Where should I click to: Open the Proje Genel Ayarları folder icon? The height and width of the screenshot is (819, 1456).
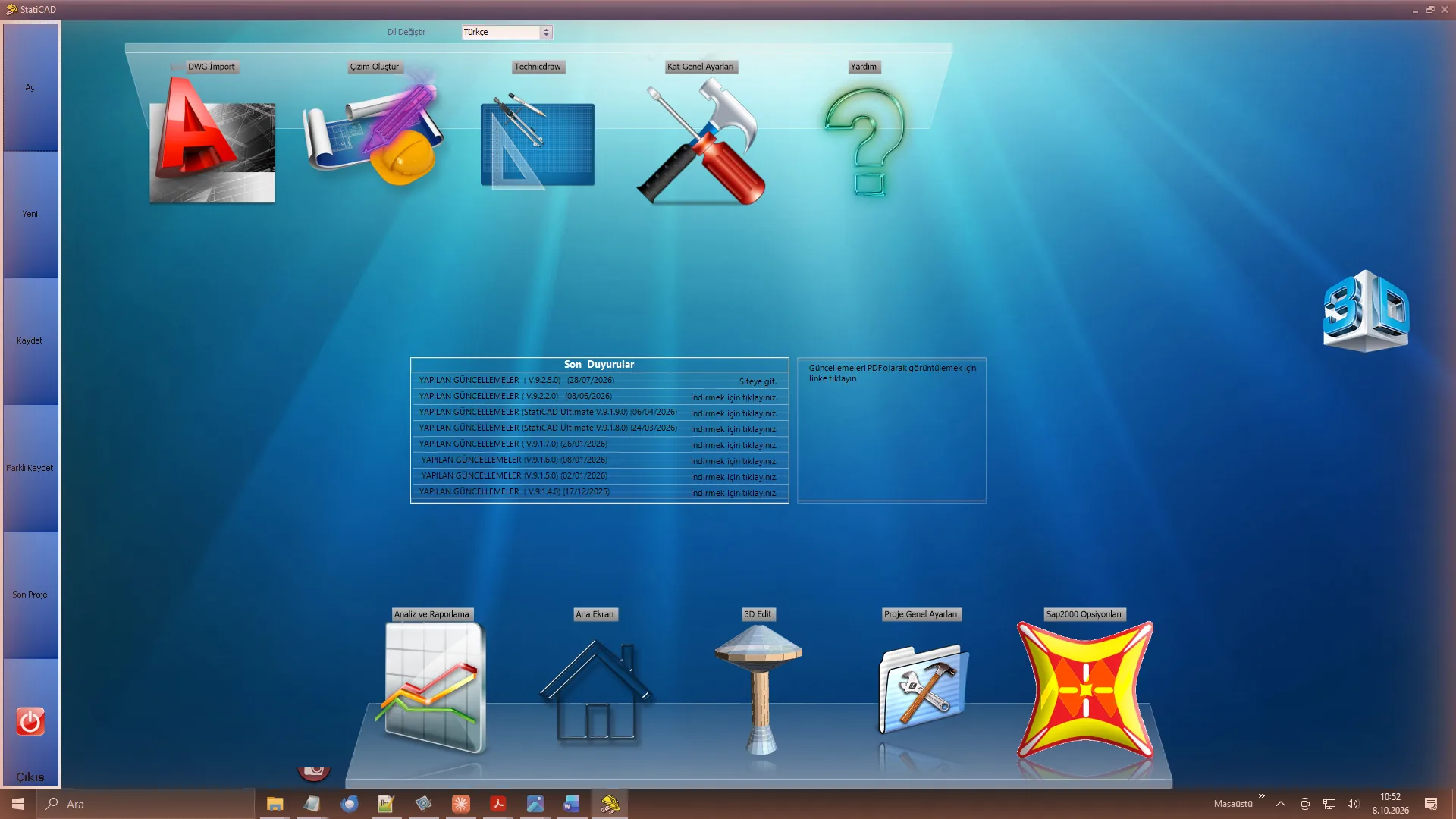tap(923, 689)
